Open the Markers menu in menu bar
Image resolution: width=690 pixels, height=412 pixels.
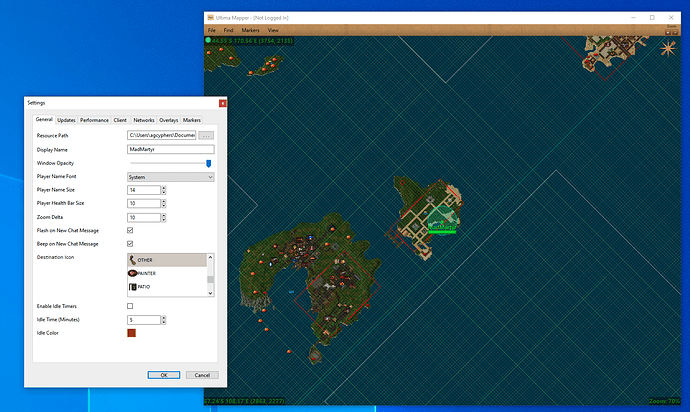tap(250, 30)
